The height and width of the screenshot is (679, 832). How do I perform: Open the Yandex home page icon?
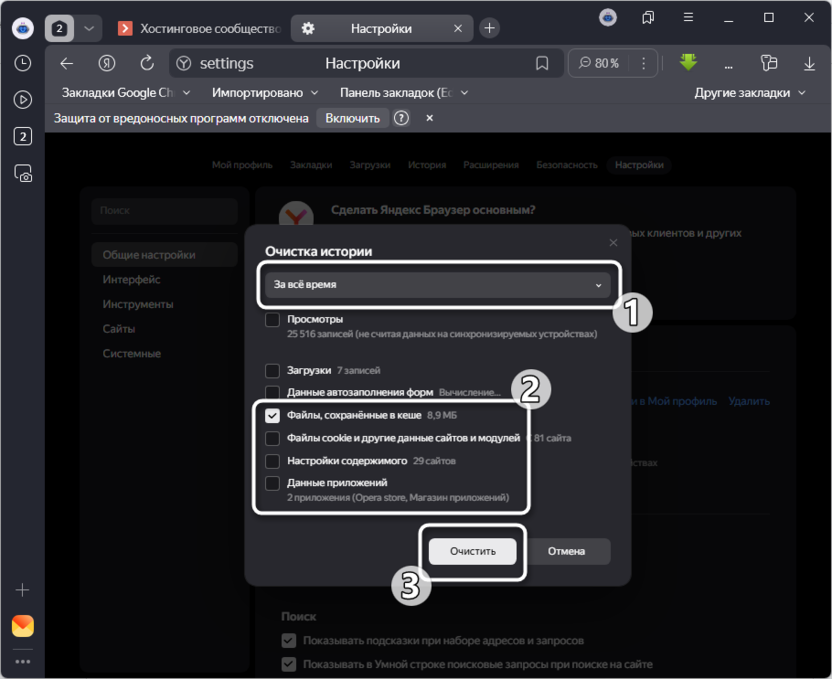(x=107, y=64)
